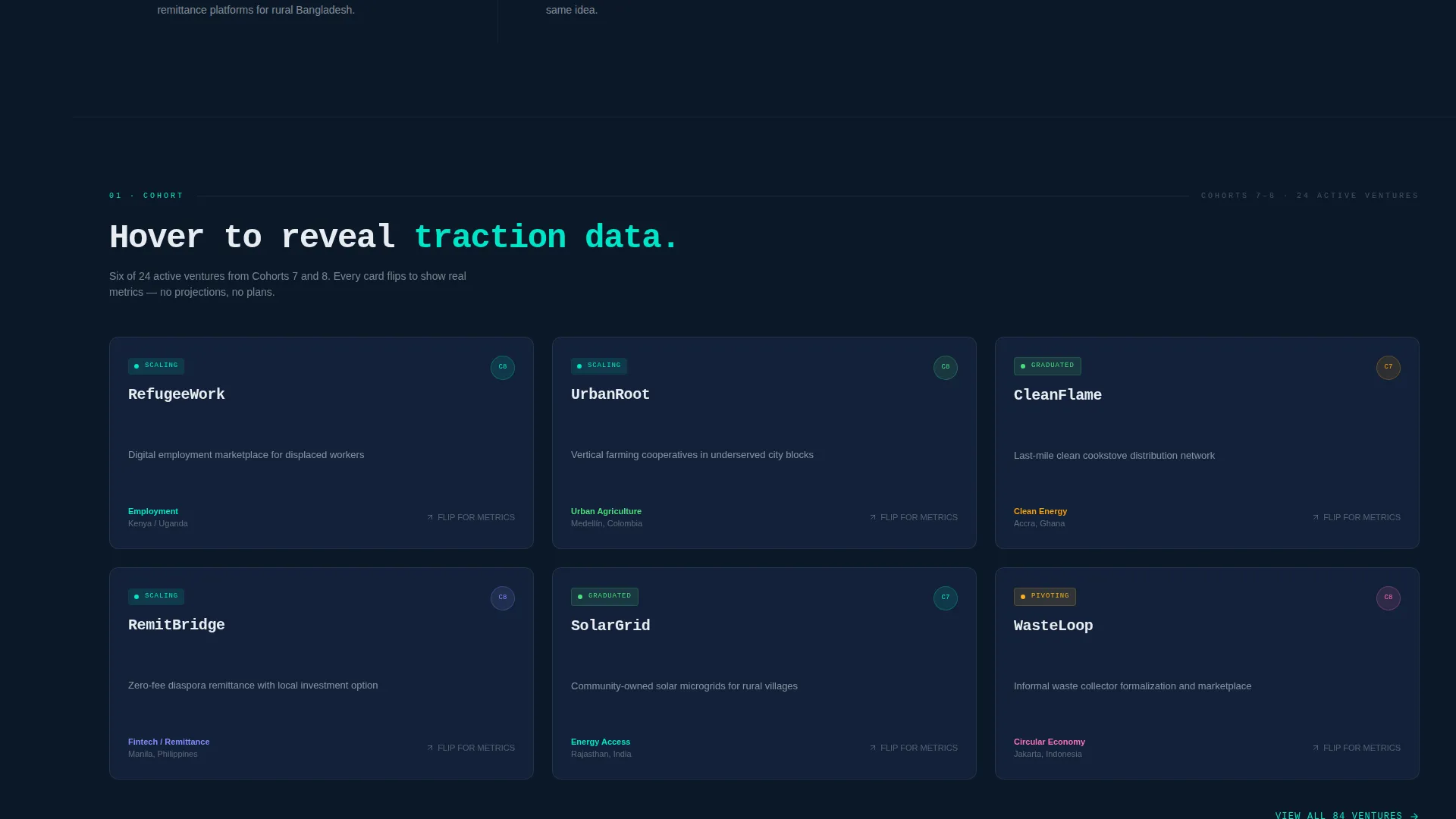Click the Kenya / Uganda location text
The width and height of the screenshot is (1456, 819).
click(x=158, y=523)
